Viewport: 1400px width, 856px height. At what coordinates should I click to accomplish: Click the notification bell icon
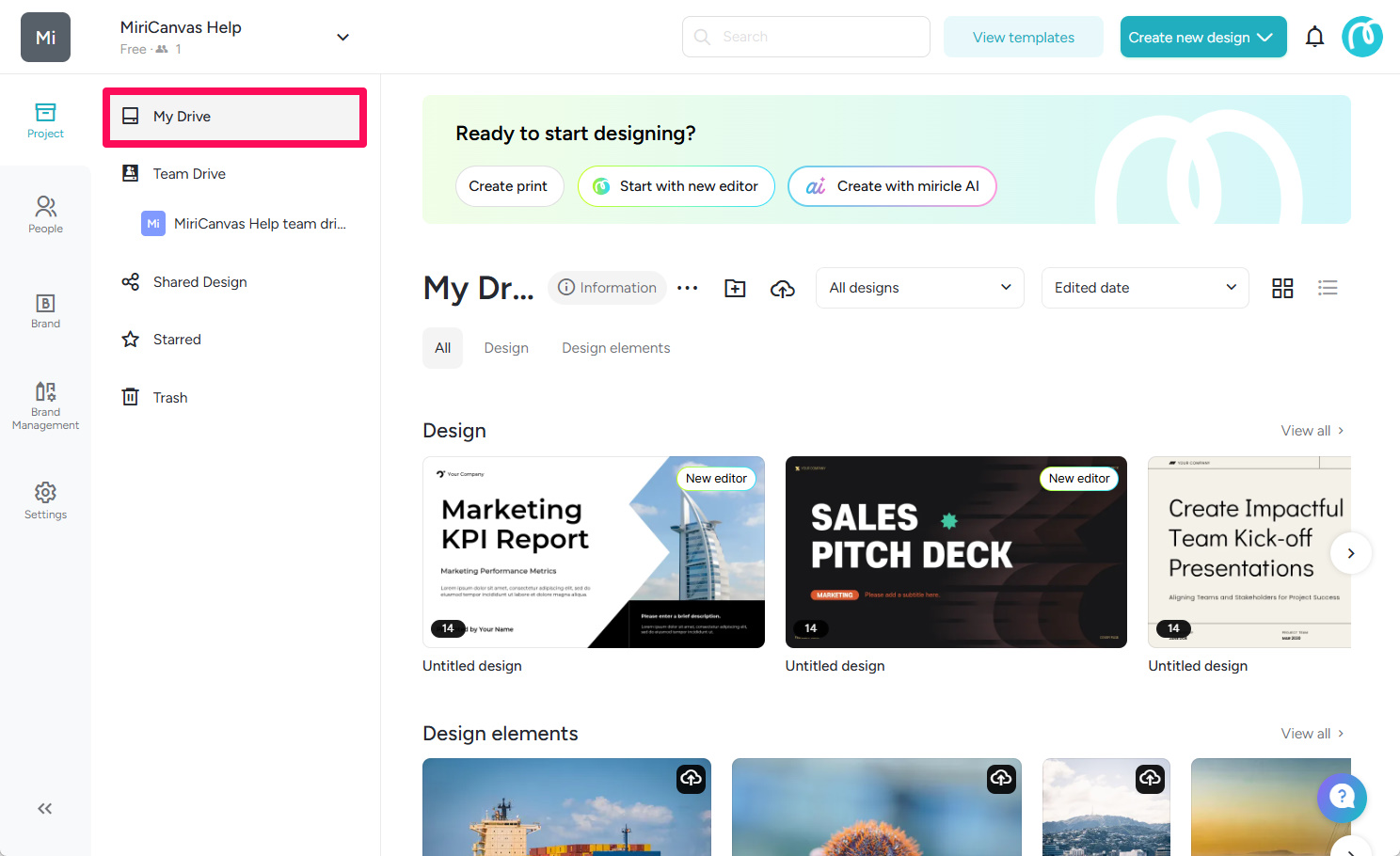pos(1314,38)
